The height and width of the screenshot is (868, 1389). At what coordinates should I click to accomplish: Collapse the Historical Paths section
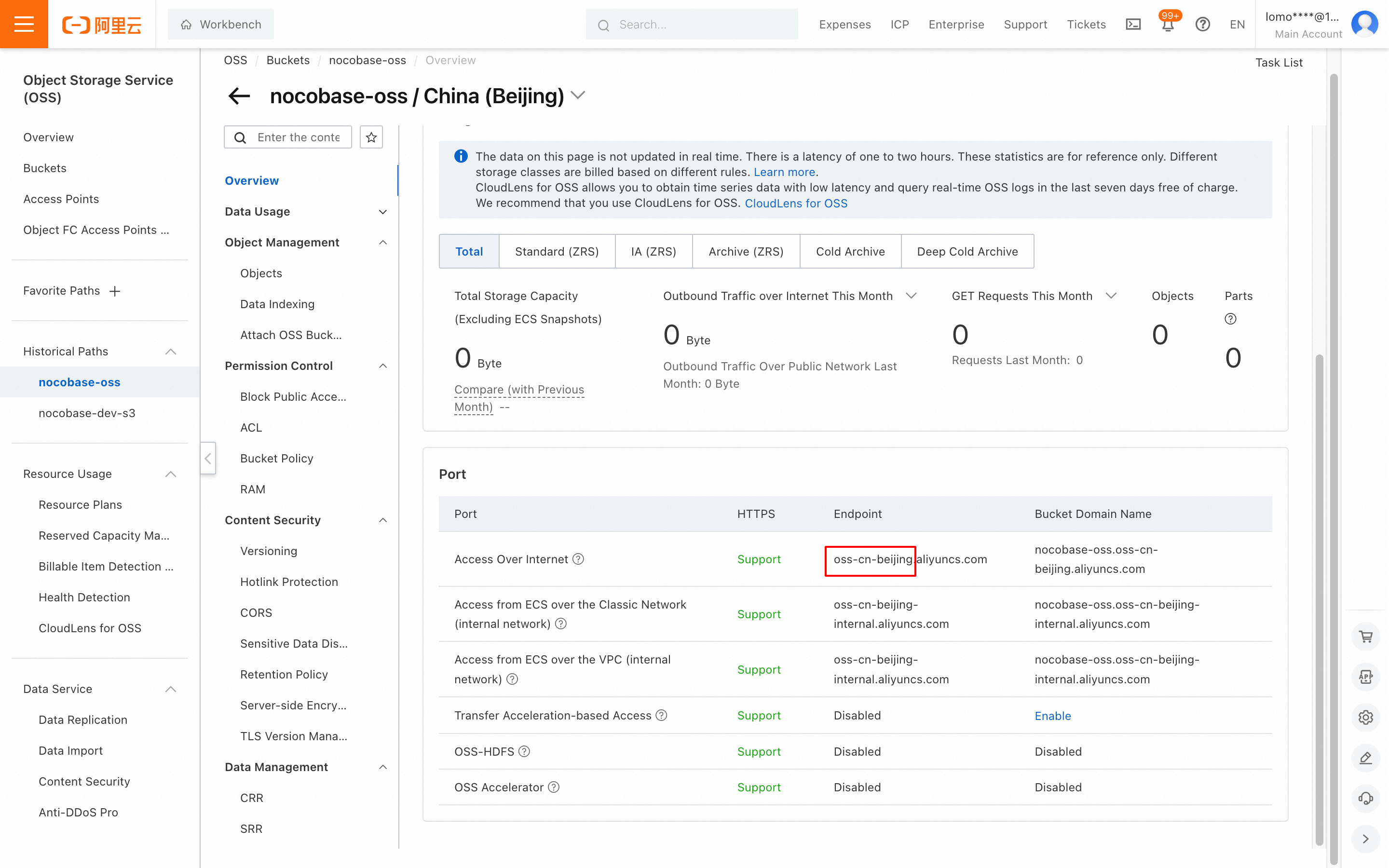click(170, 352)
